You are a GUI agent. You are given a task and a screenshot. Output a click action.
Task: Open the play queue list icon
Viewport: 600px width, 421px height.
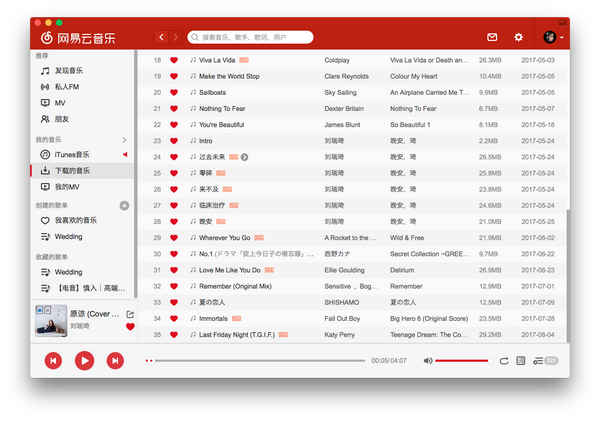[545, 361]
